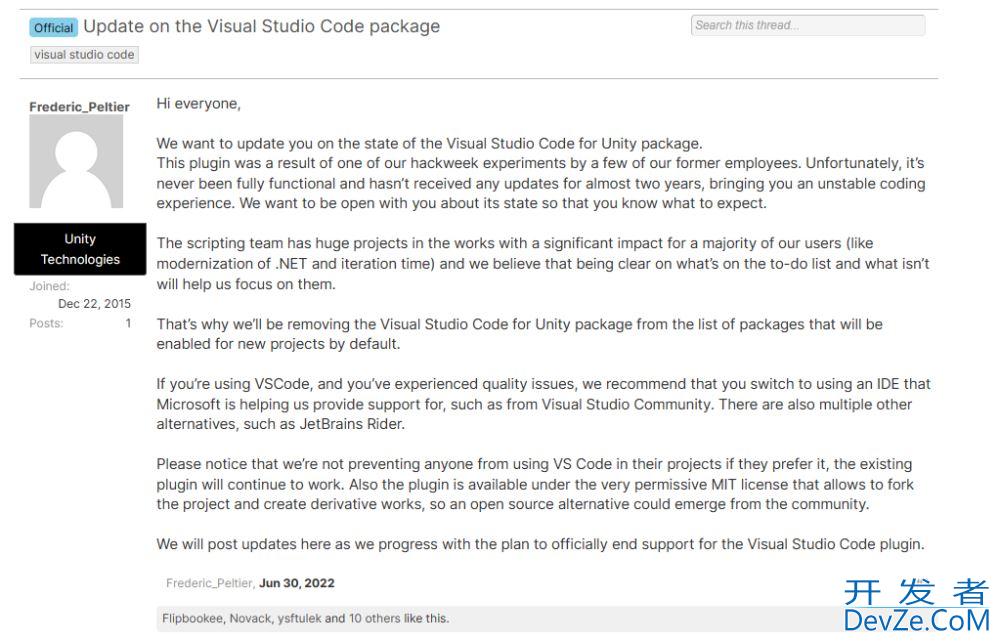Screen dimensions: 1000x642
Task: Focus the 'Search this thread' field
Action: point(808,26)
